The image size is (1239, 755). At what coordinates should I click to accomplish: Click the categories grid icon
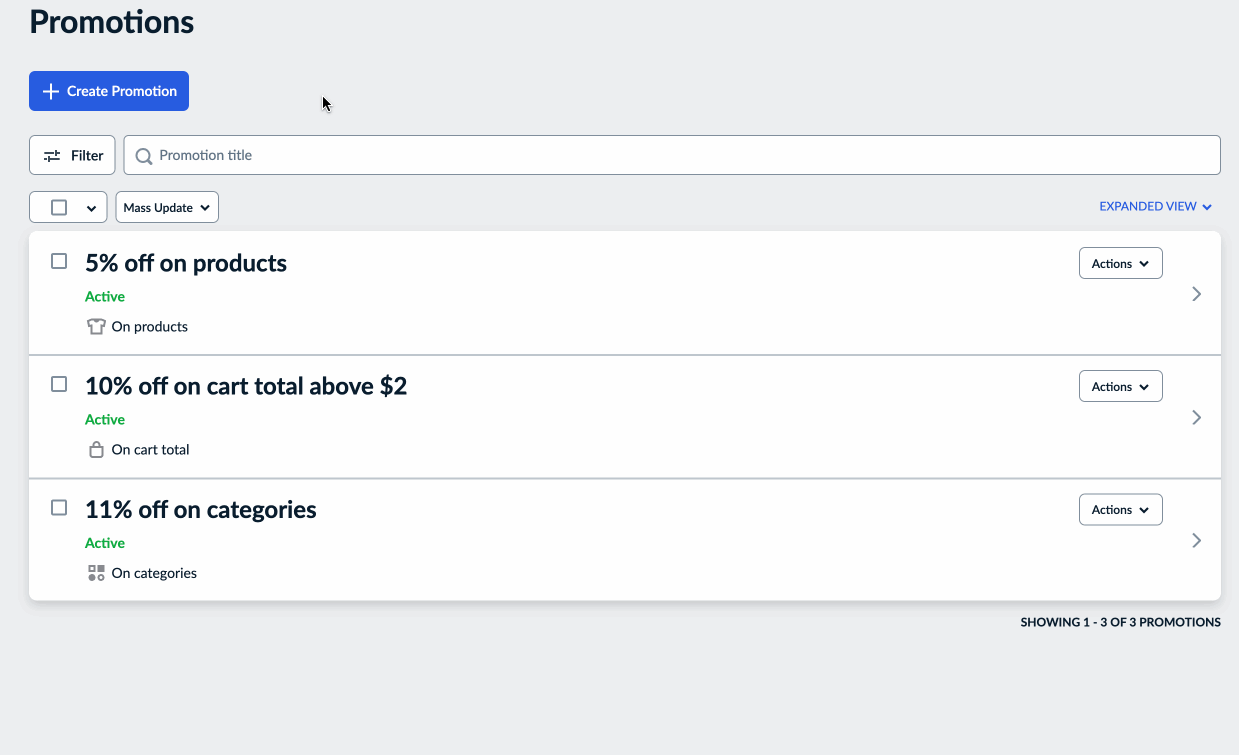pos(96,573)
